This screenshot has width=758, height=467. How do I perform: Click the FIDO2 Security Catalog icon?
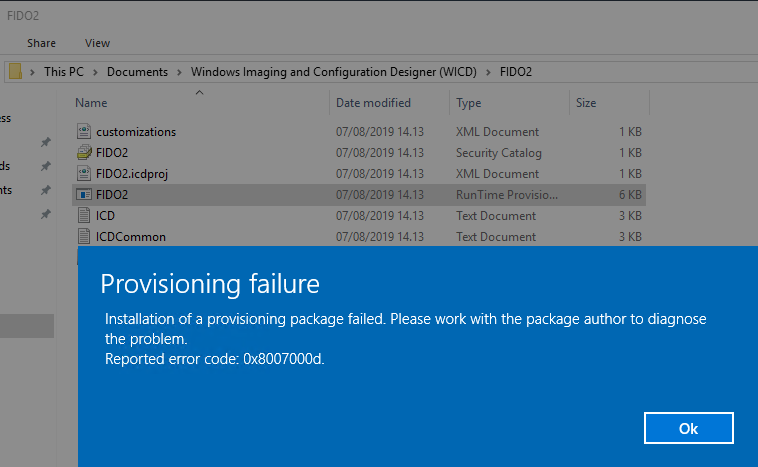pyautogui.click(x=85, y=153)
